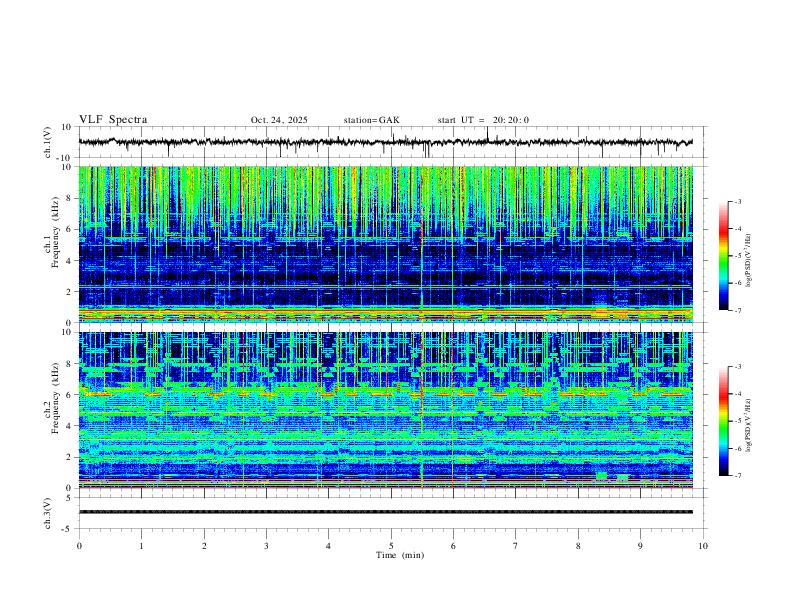Click the ch.2 spectrogram plot area
The image size is (792, 612).
tap(385, 410)
